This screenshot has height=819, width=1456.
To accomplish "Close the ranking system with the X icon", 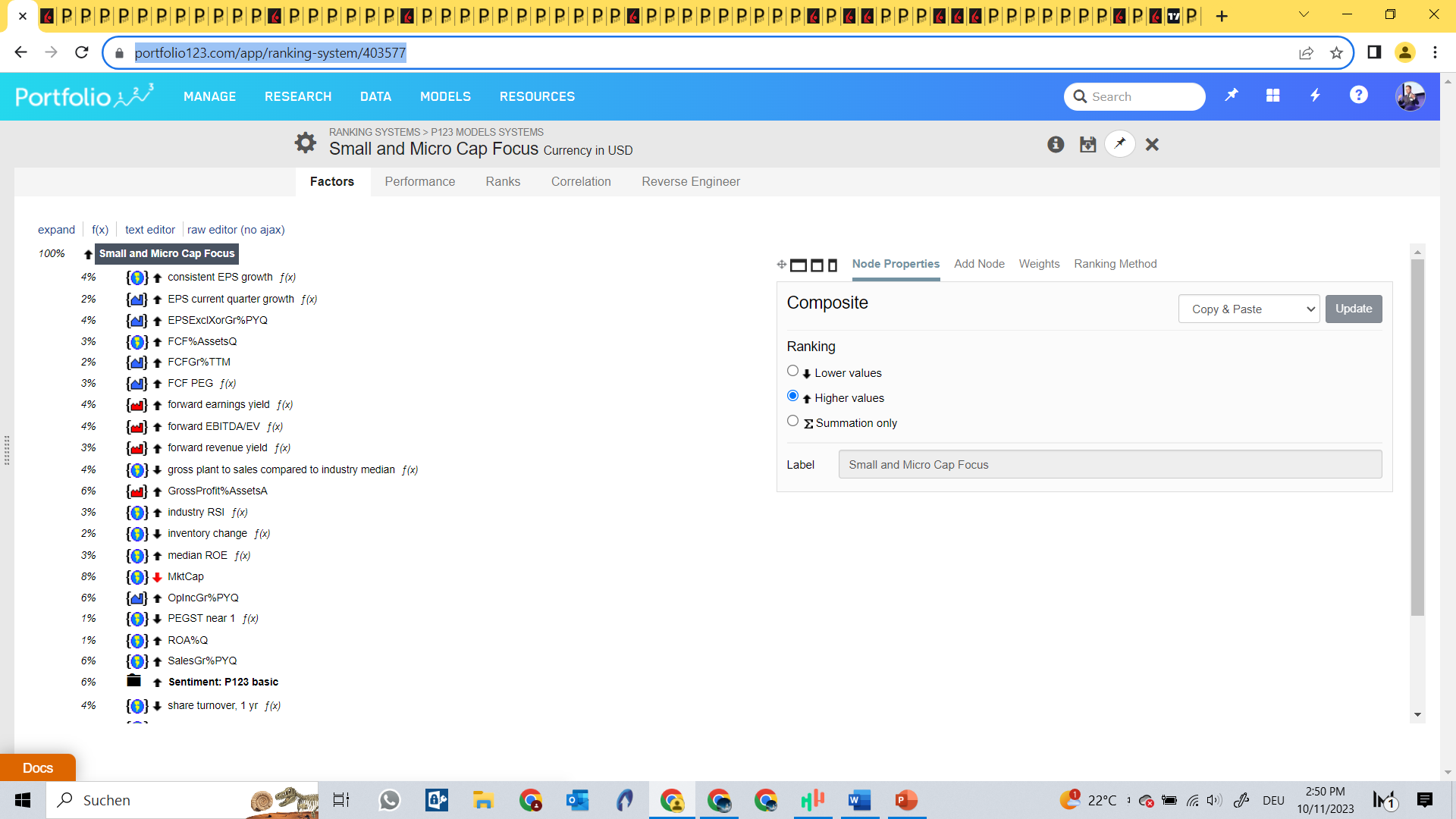I will (x=1152, y=144).
